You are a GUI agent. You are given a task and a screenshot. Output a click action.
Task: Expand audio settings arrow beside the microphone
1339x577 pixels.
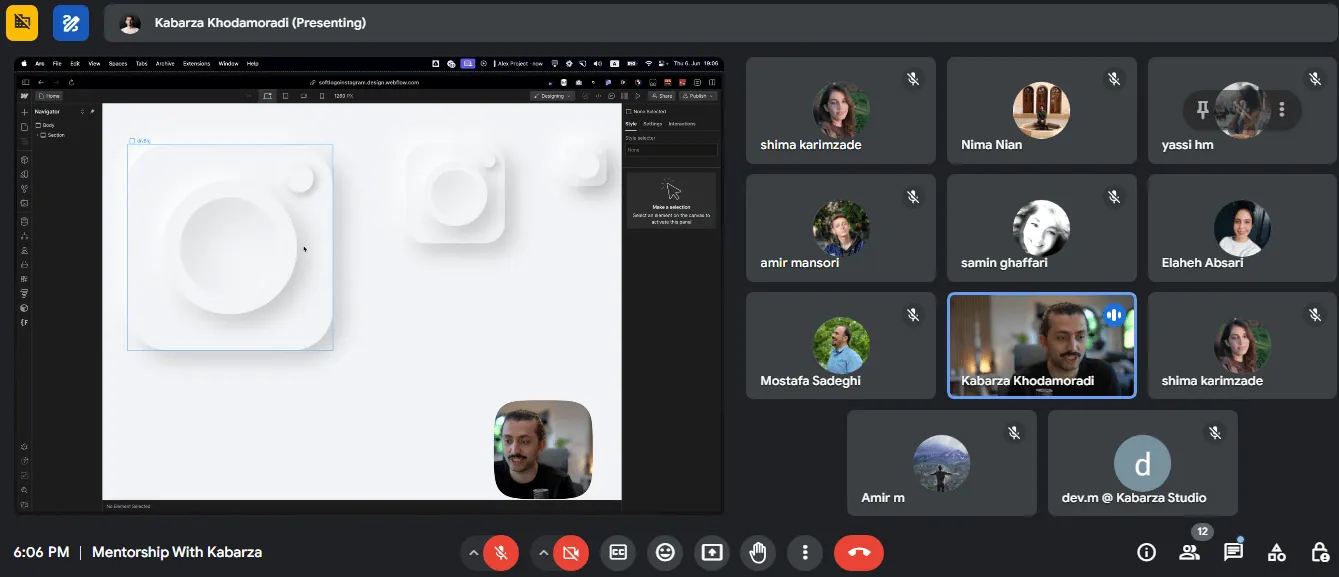(x=473, y=552)
